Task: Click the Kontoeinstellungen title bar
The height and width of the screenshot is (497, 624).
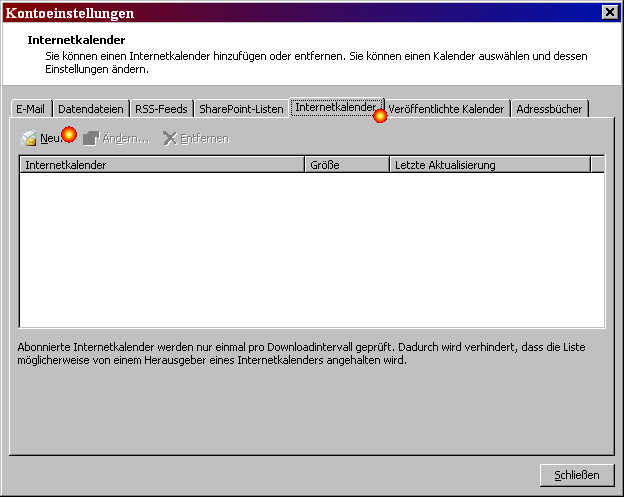Action: 300,12
